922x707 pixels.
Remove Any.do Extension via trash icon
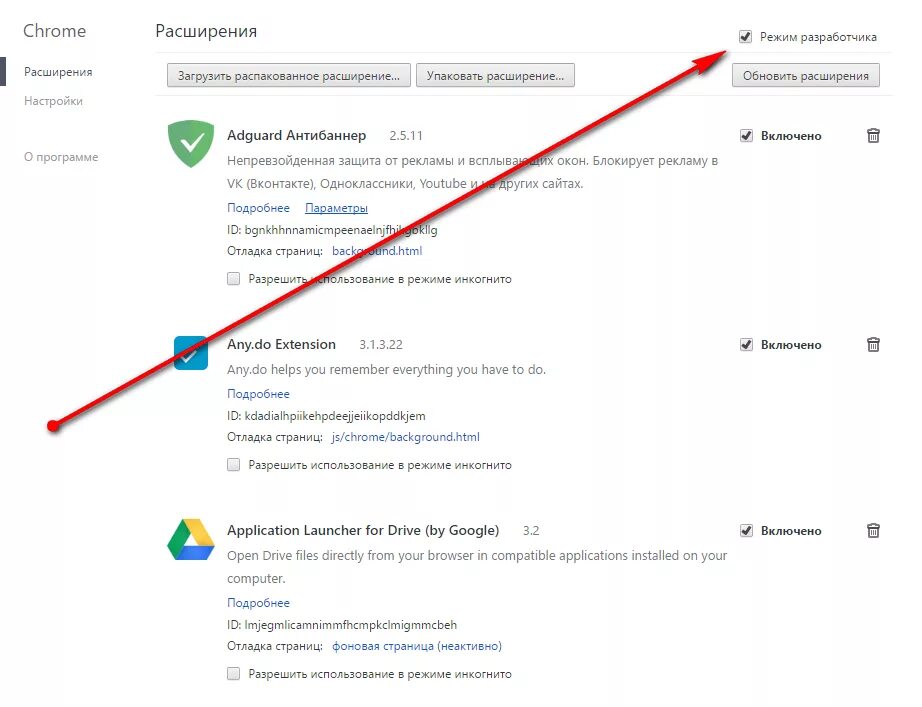873,345
